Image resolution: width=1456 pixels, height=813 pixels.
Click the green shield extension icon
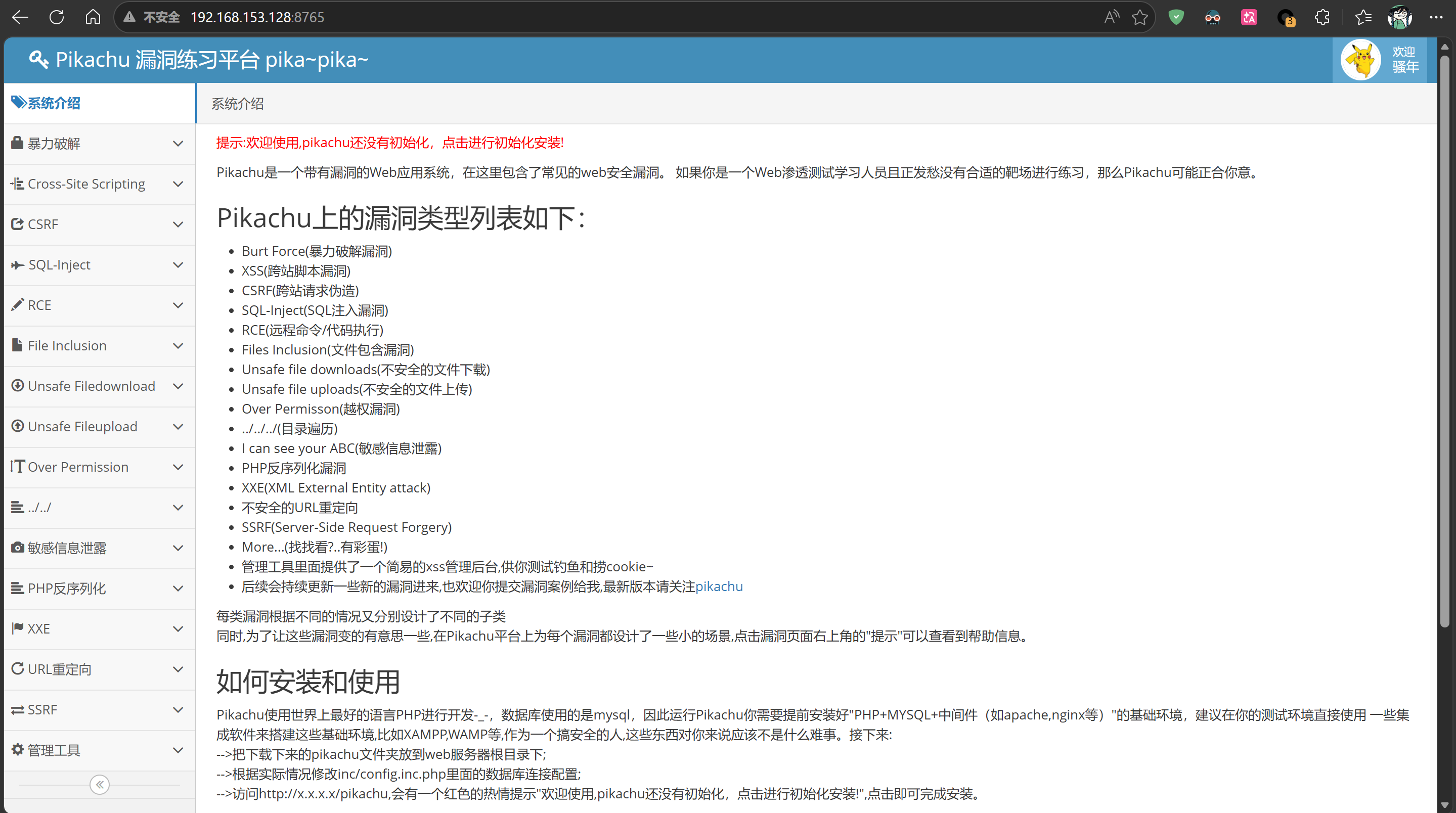1176,17
